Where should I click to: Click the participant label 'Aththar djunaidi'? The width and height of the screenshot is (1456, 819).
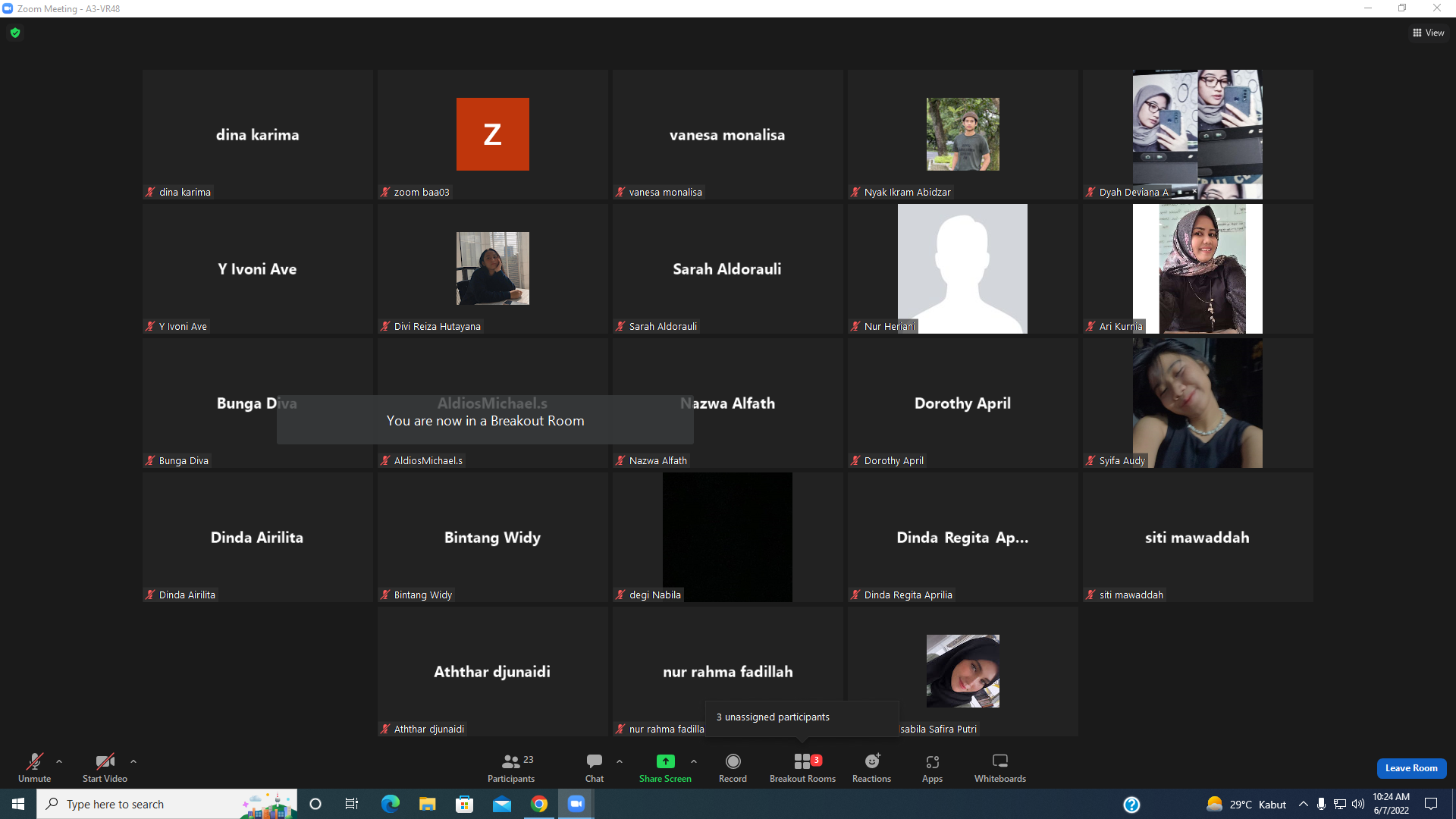(x=428, y=730)
